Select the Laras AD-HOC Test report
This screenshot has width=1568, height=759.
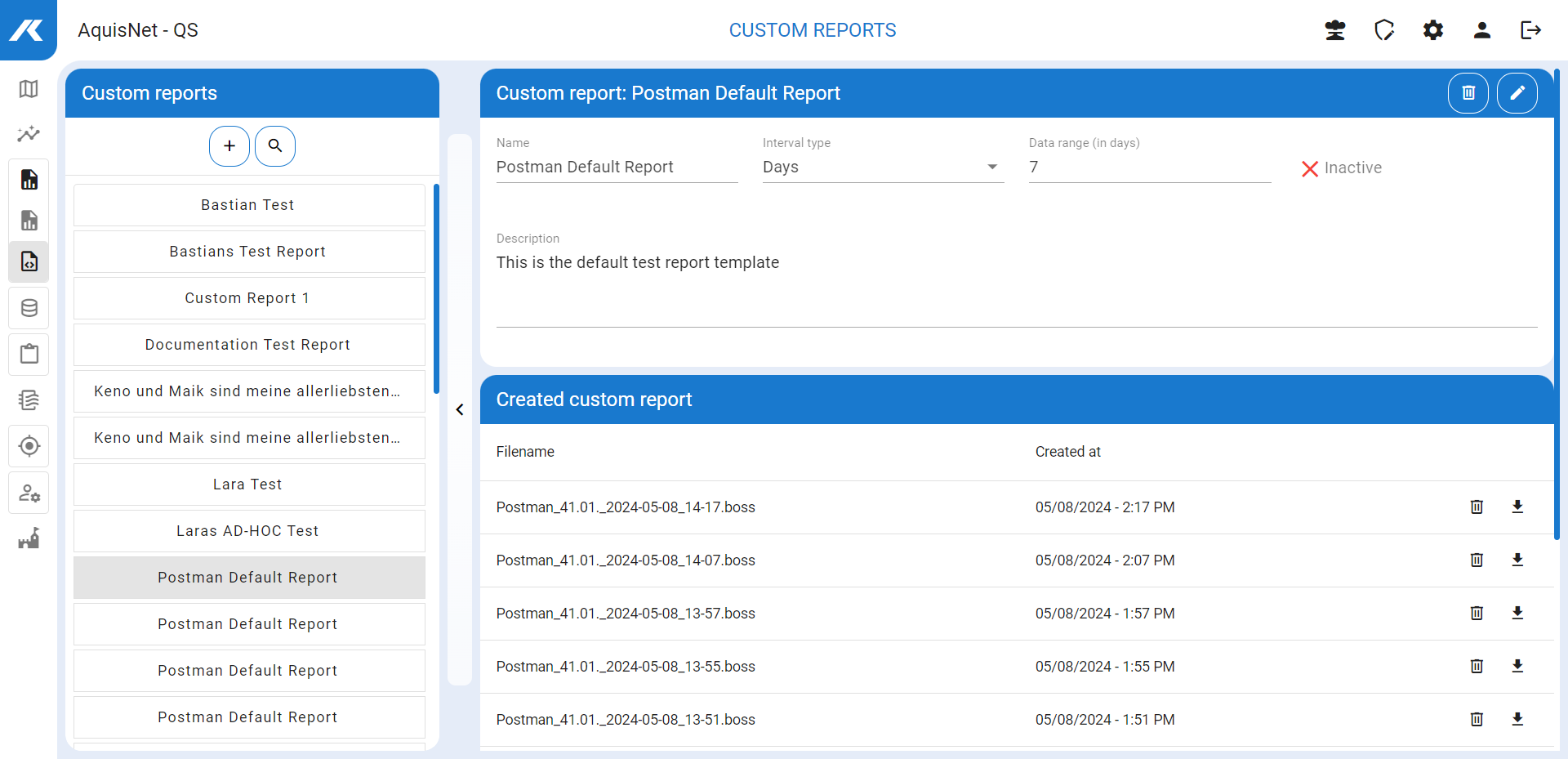click(x=248, y=531)
